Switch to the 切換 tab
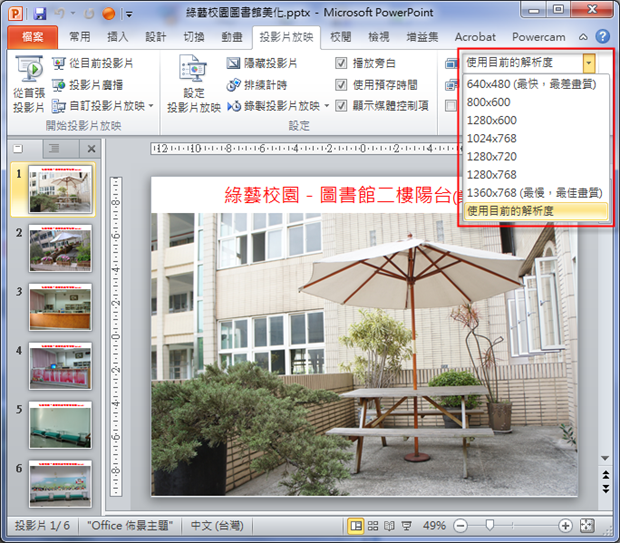 (194, 37)
